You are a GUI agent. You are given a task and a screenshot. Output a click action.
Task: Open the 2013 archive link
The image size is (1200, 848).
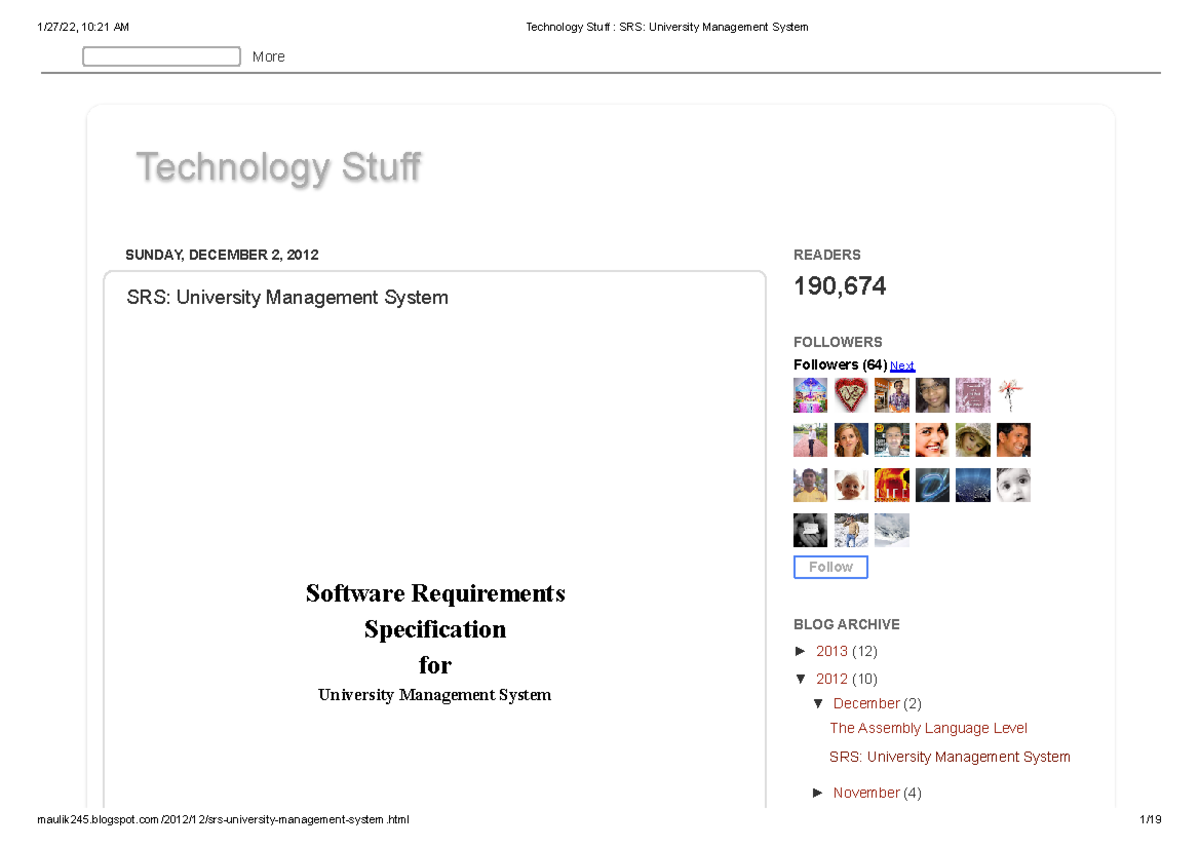pyautogui.click(x=832, y=651)
